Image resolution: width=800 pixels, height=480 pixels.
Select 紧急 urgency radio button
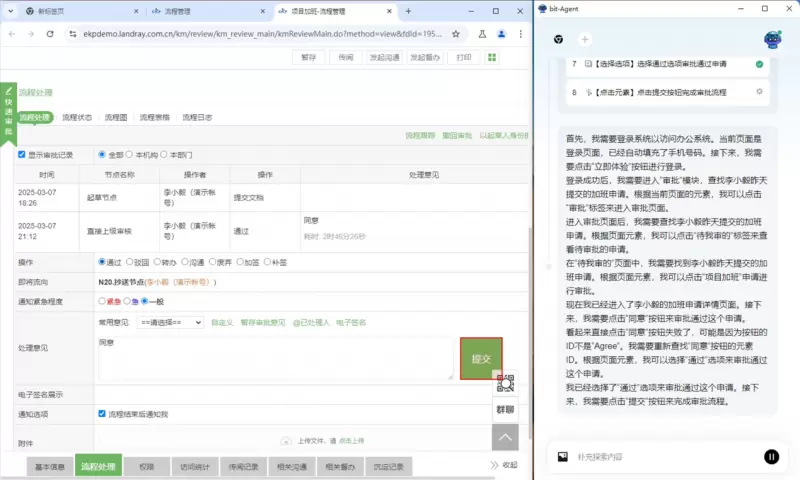(102, 300)
